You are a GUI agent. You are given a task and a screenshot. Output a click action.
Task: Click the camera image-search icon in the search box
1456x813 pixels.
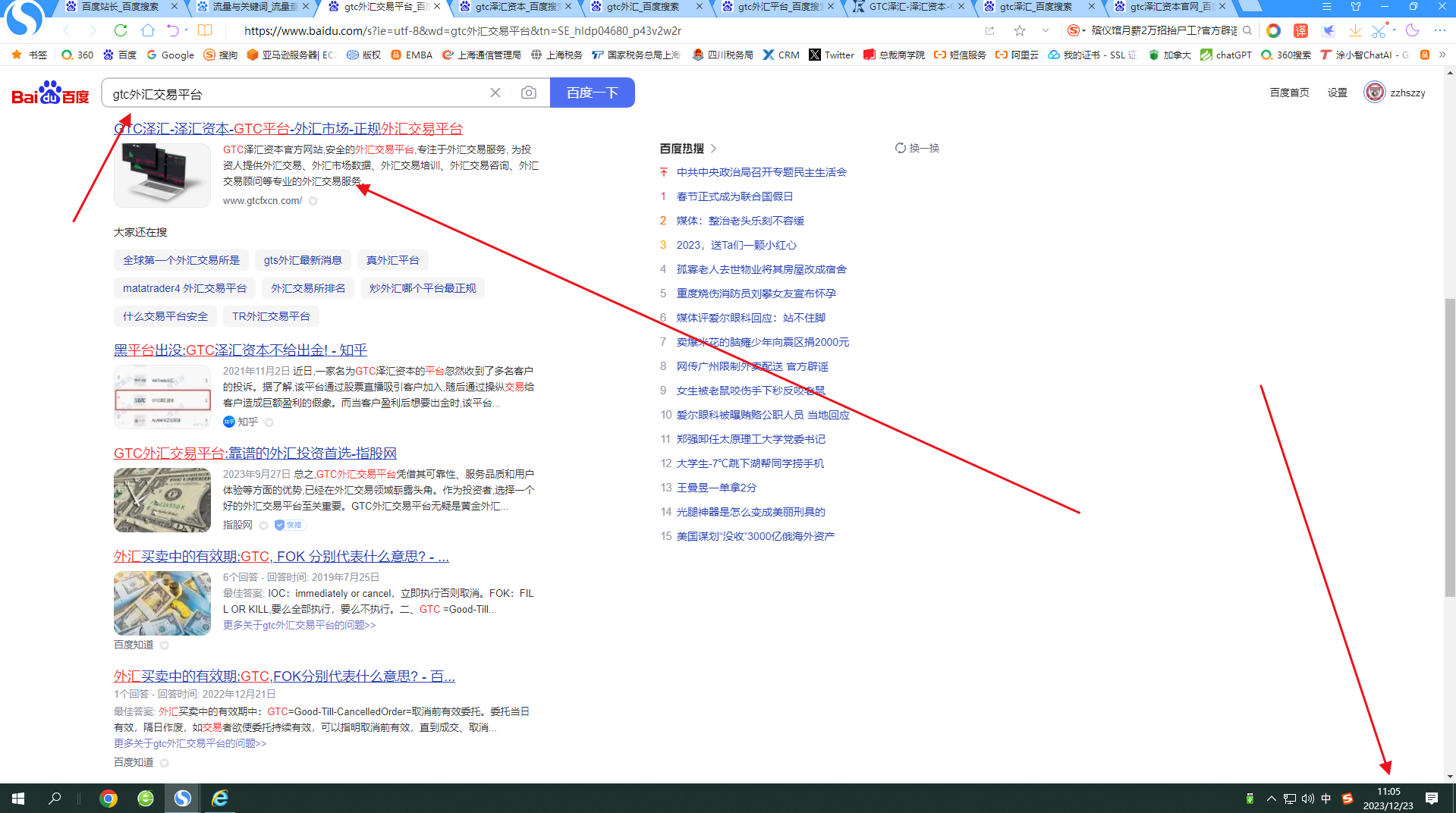point(529,93)
